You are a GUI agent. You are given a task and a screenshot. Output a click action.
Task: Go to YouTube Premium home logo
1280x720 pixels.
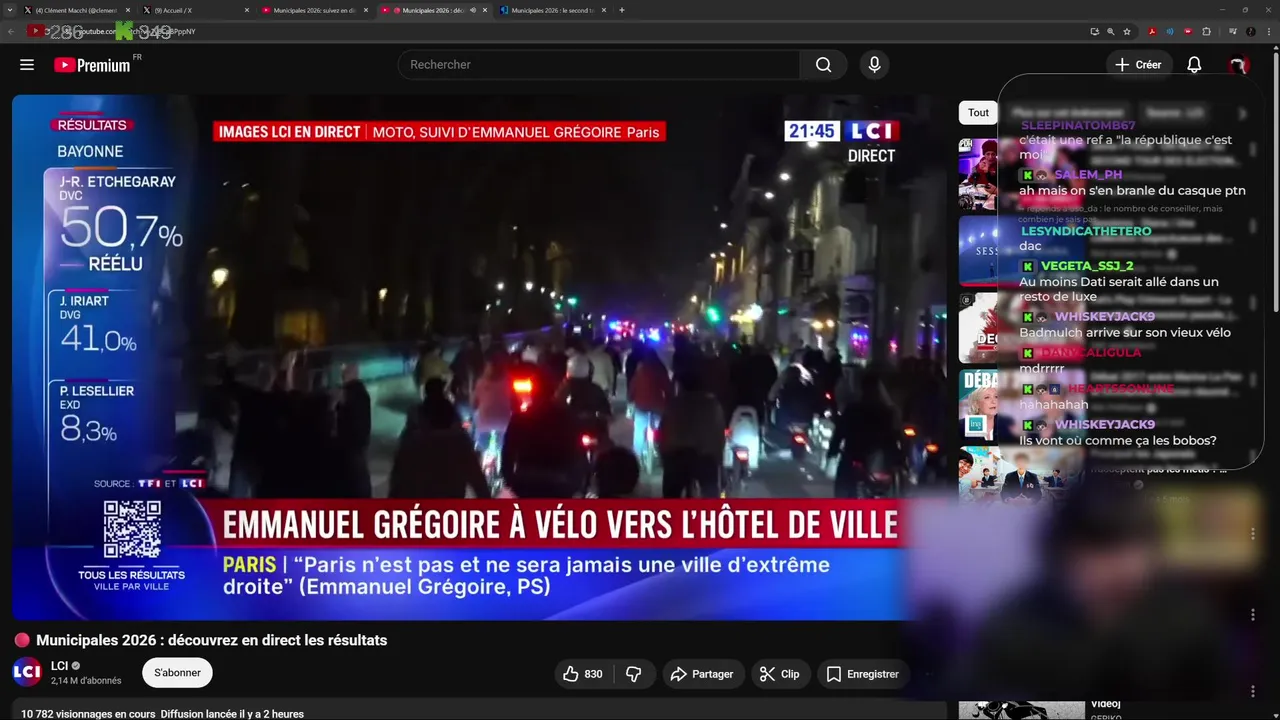click(92, 65)
